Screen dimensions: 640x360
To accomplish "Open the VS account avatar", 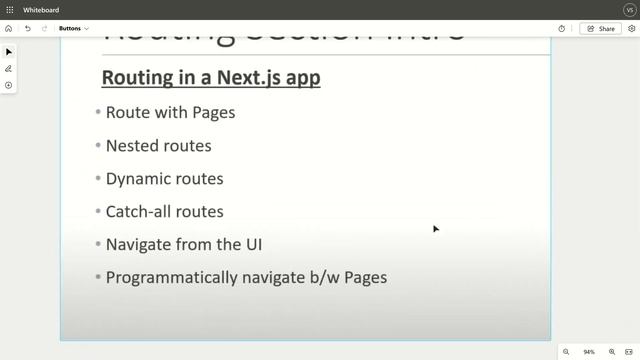I will [x=629, y=10].
